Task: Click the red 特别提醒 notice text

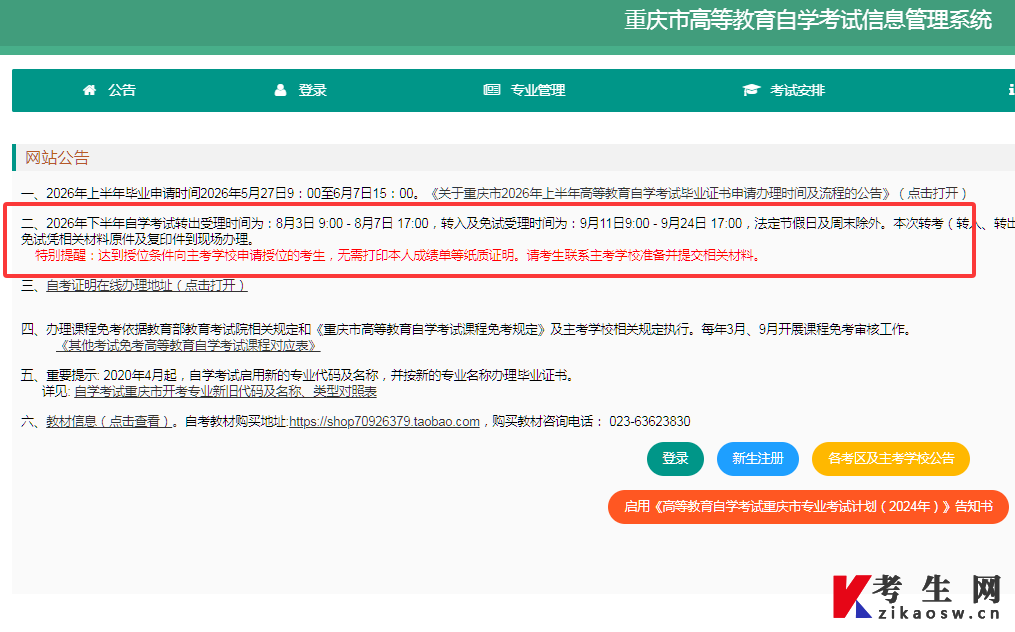Action: (x=399, y=255)
